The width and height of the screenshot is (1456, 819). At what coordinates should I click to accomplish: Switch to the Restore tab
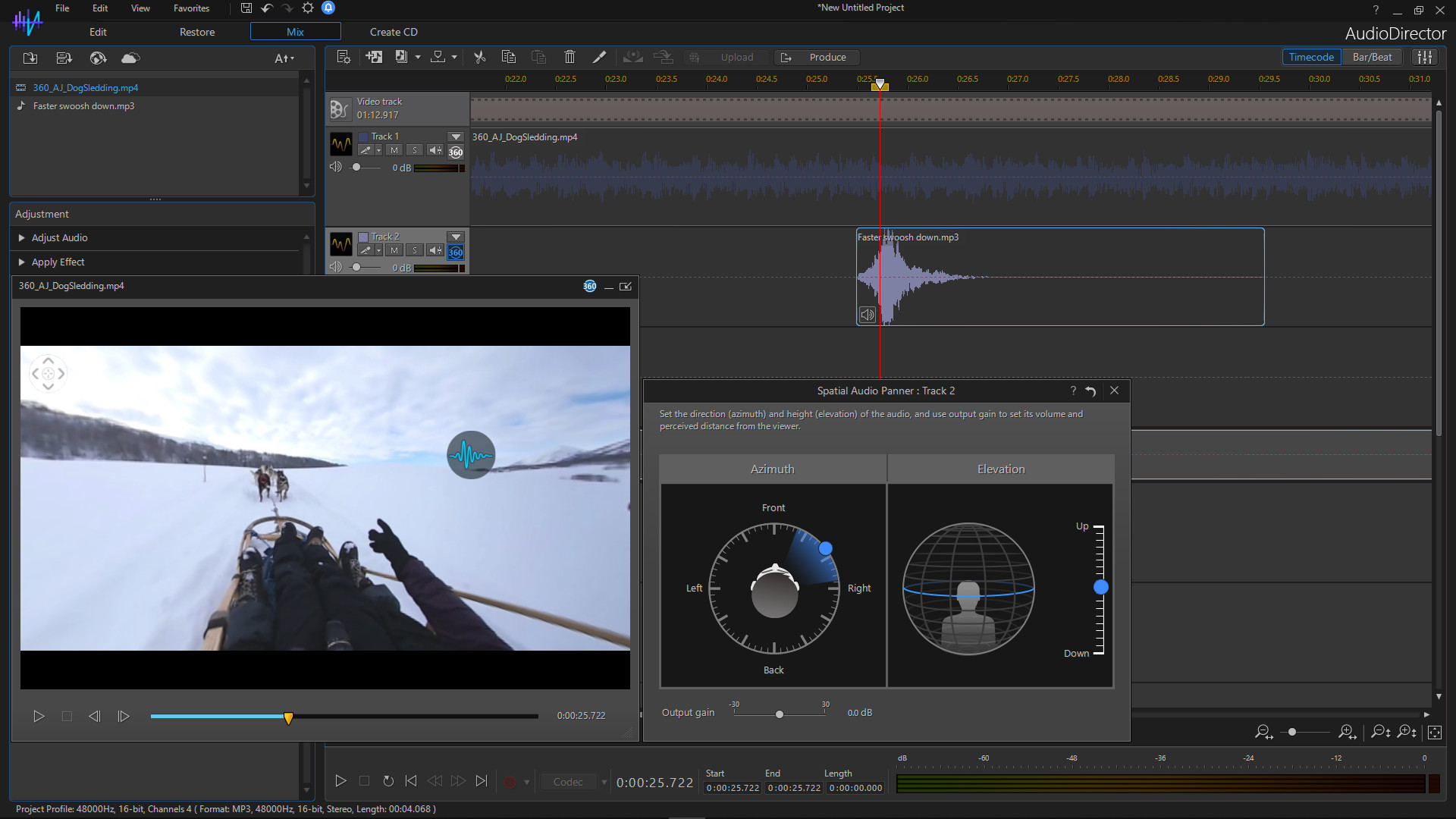point(196,32)
